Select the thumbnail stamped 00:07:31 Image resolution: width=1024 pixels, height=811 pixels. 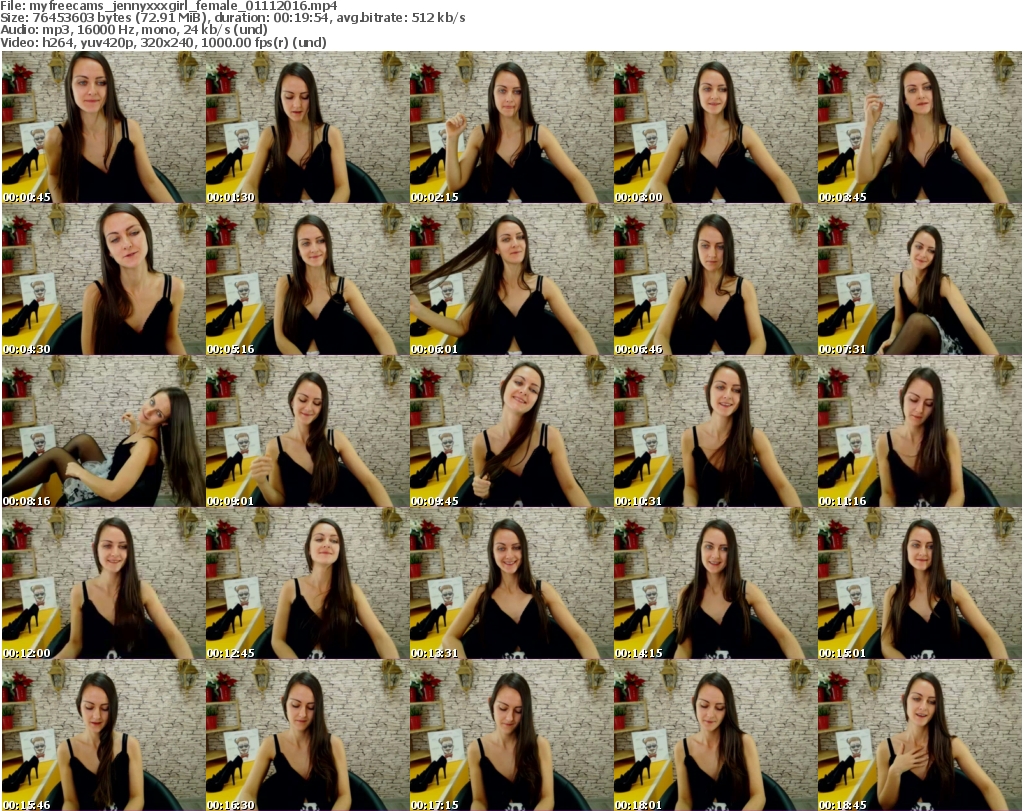click(x=919, y=279)
